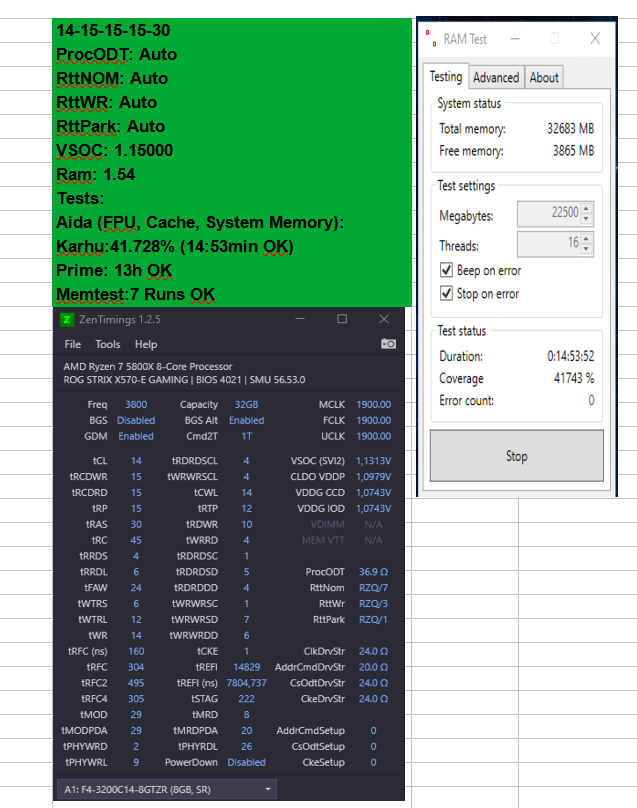Click the ProcODT value 36.9 Ω

tap(374, 572)
